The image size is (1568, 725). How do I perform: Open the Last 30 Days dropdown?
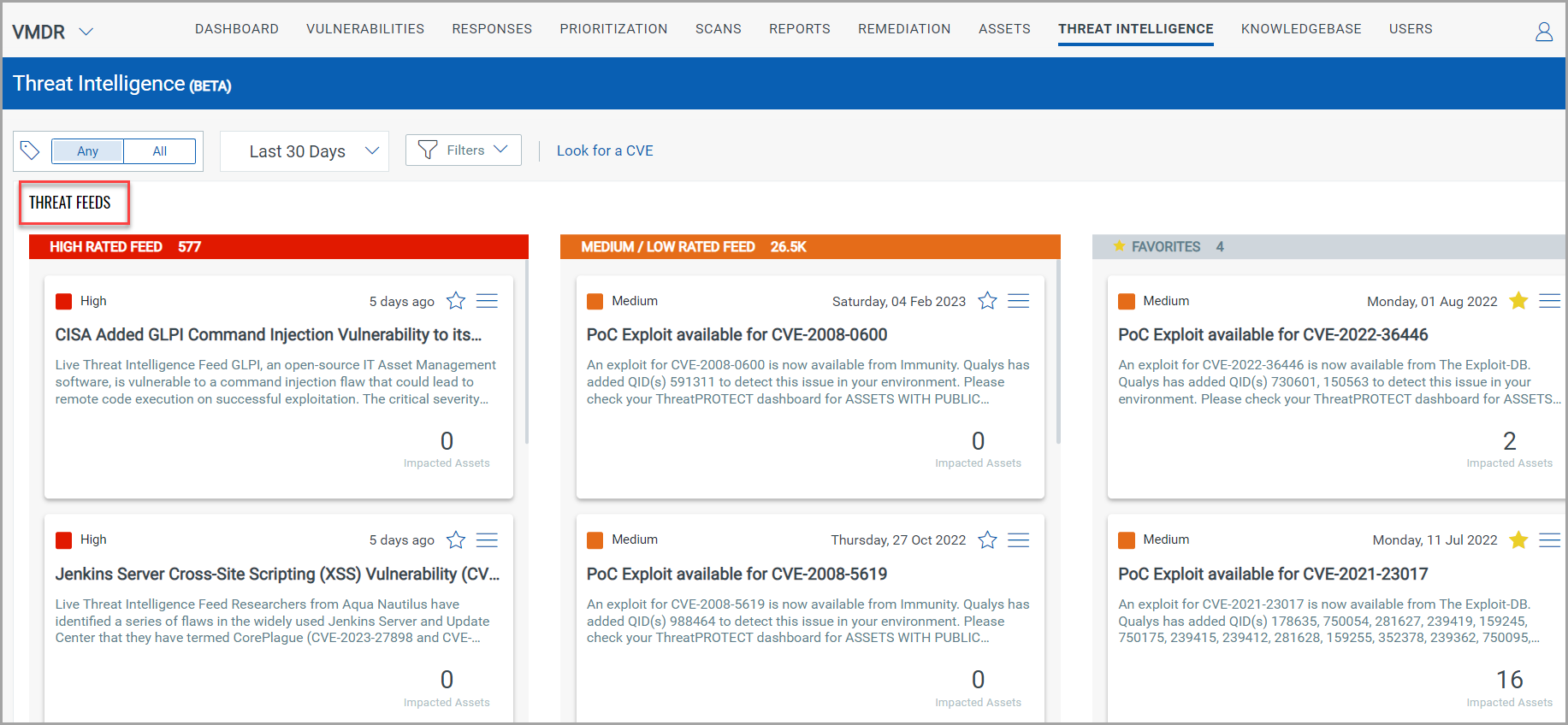click(304, 151)
